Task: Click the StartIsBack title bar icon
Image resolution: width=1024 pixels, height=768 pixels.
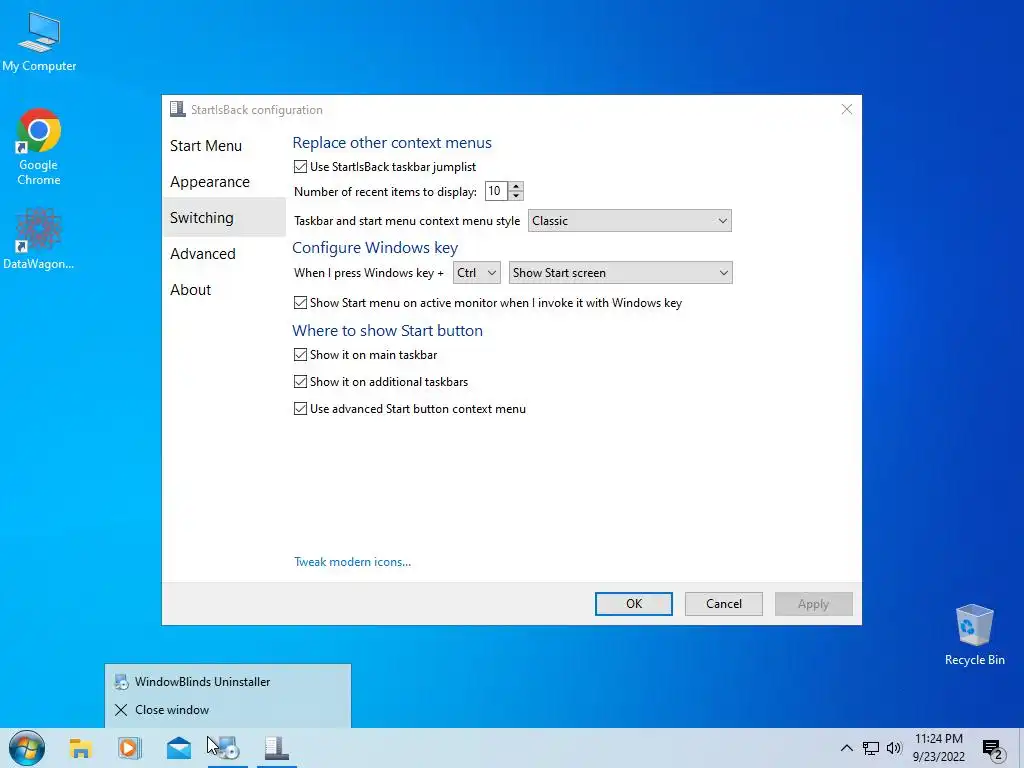Action: point(178,109)
